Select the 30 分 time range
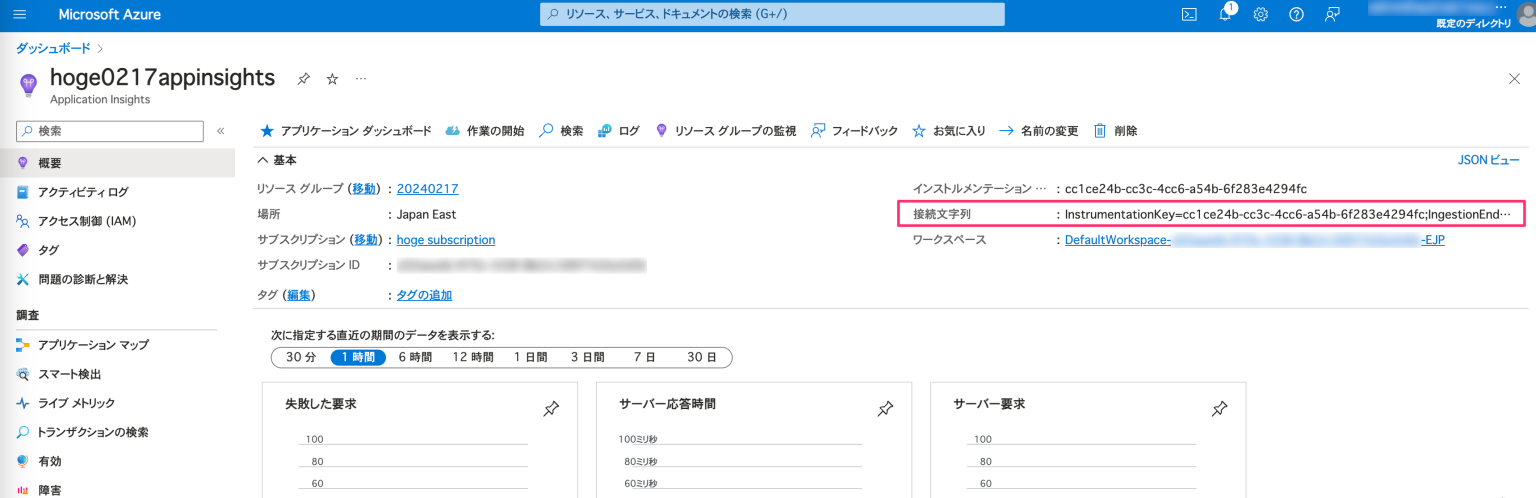This screenshot has height=498, width=1536. (x=301, y=357)
